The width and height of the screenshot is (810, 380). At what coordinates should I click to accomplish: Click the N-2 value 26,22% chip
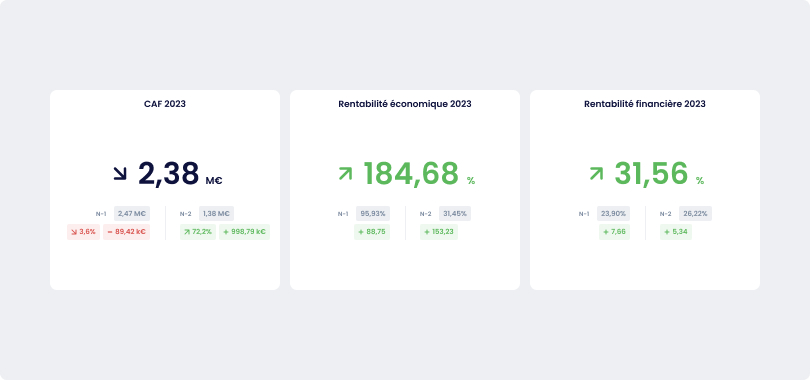tap(695, 214)
